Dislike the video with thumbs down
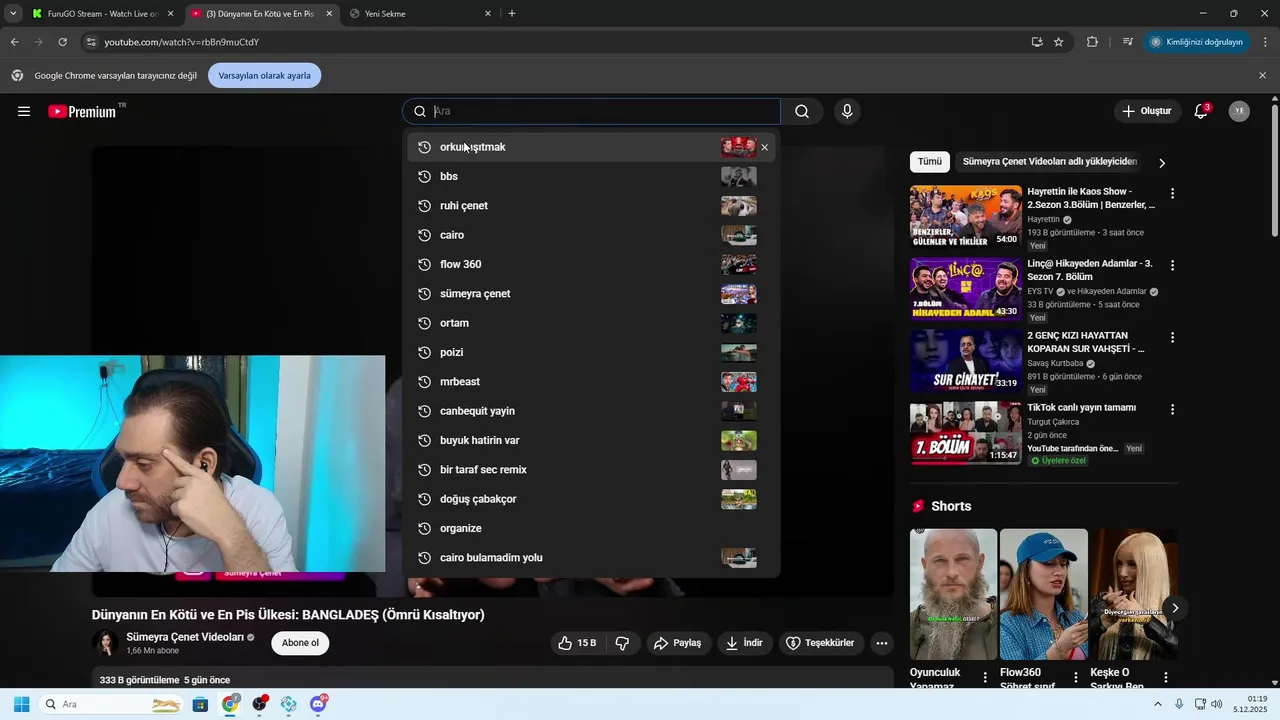 pos(622,643)
